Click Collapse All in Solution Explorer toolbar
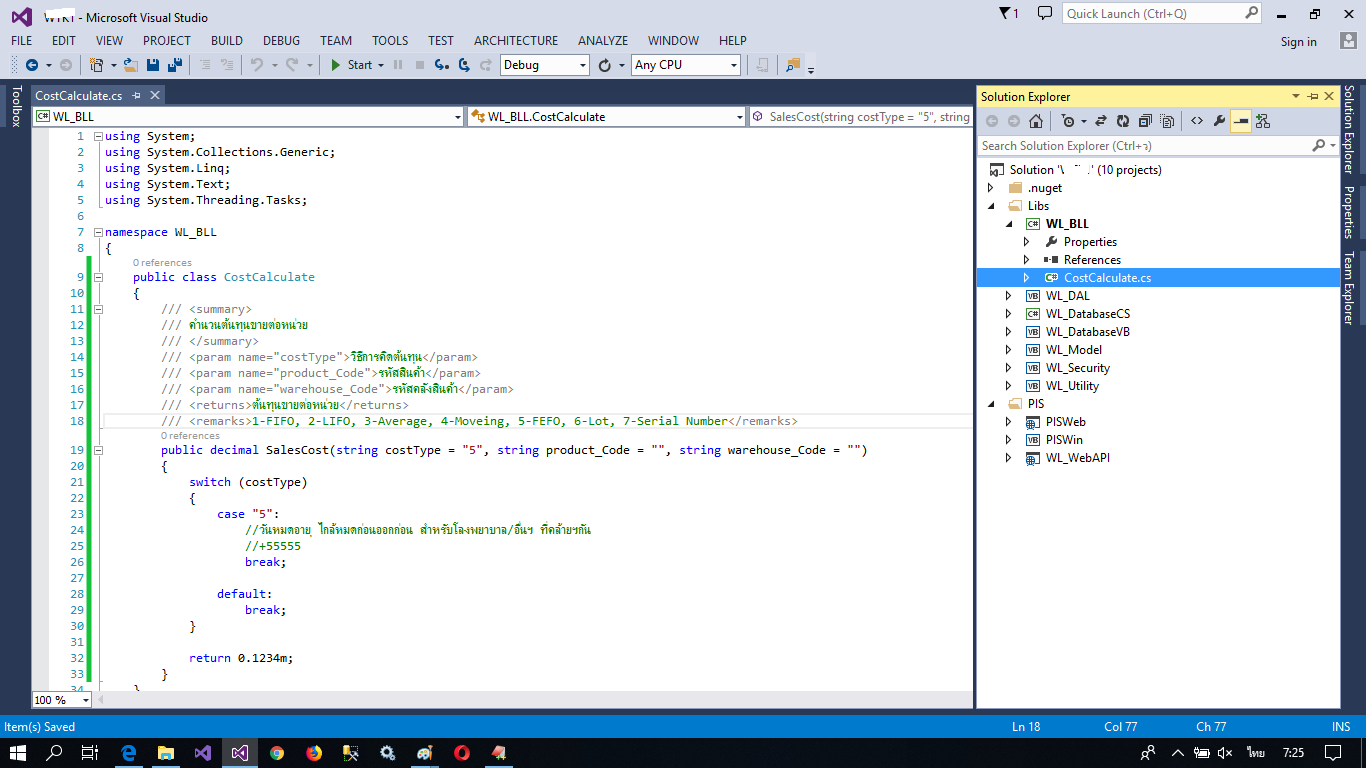This screenshot has width=1366, height=768. [x=1145, y=121]
